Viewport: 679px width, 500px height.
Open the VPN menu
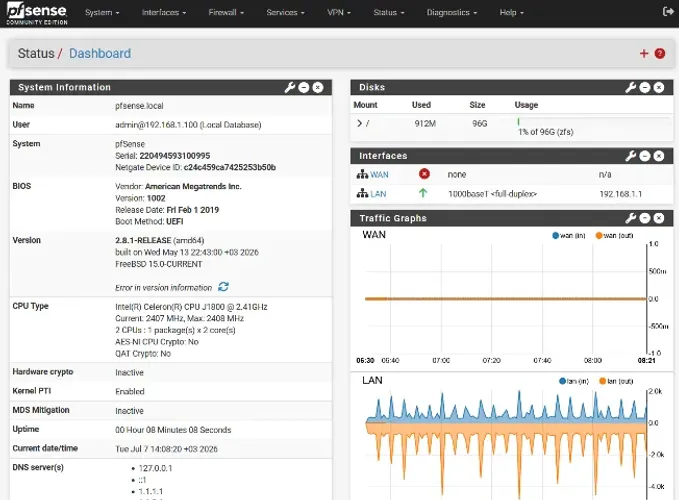coord(339,13)
